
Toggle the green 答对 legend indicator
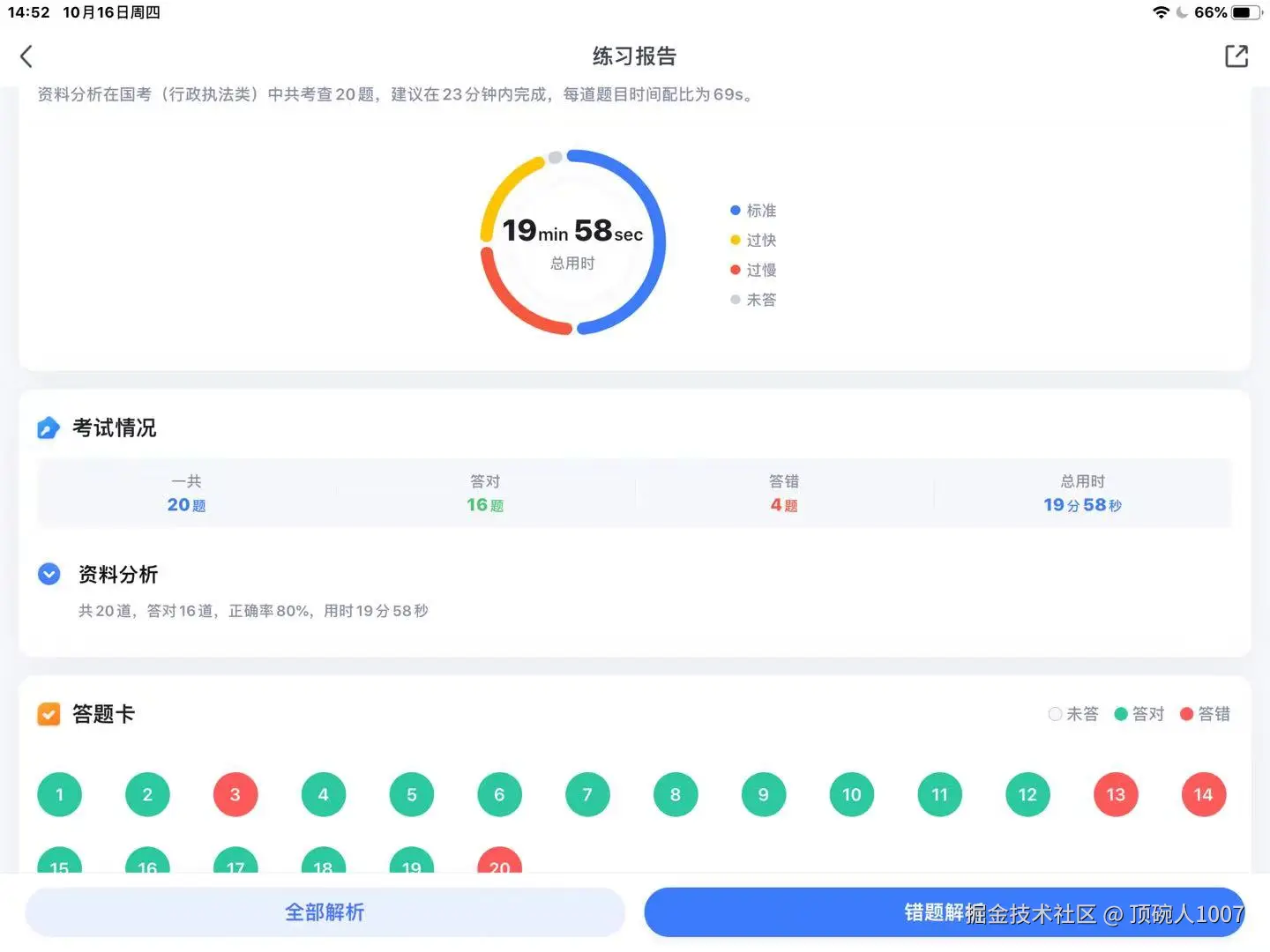point(1120,714)
